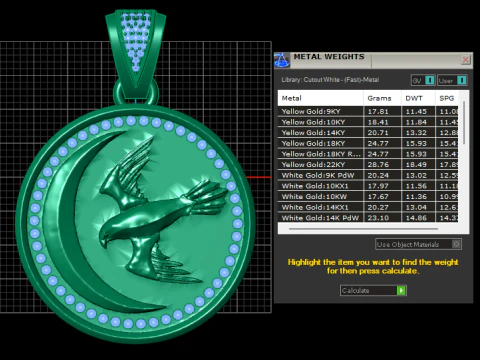Close the Metal Weights dialog
The image size is (480, 360).
pyautogui.click(x=465, y=60)
